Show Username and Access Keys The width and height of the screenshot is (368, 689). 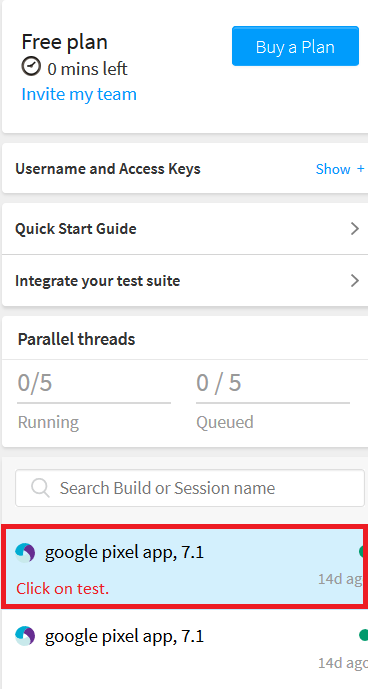pos(333,169)
